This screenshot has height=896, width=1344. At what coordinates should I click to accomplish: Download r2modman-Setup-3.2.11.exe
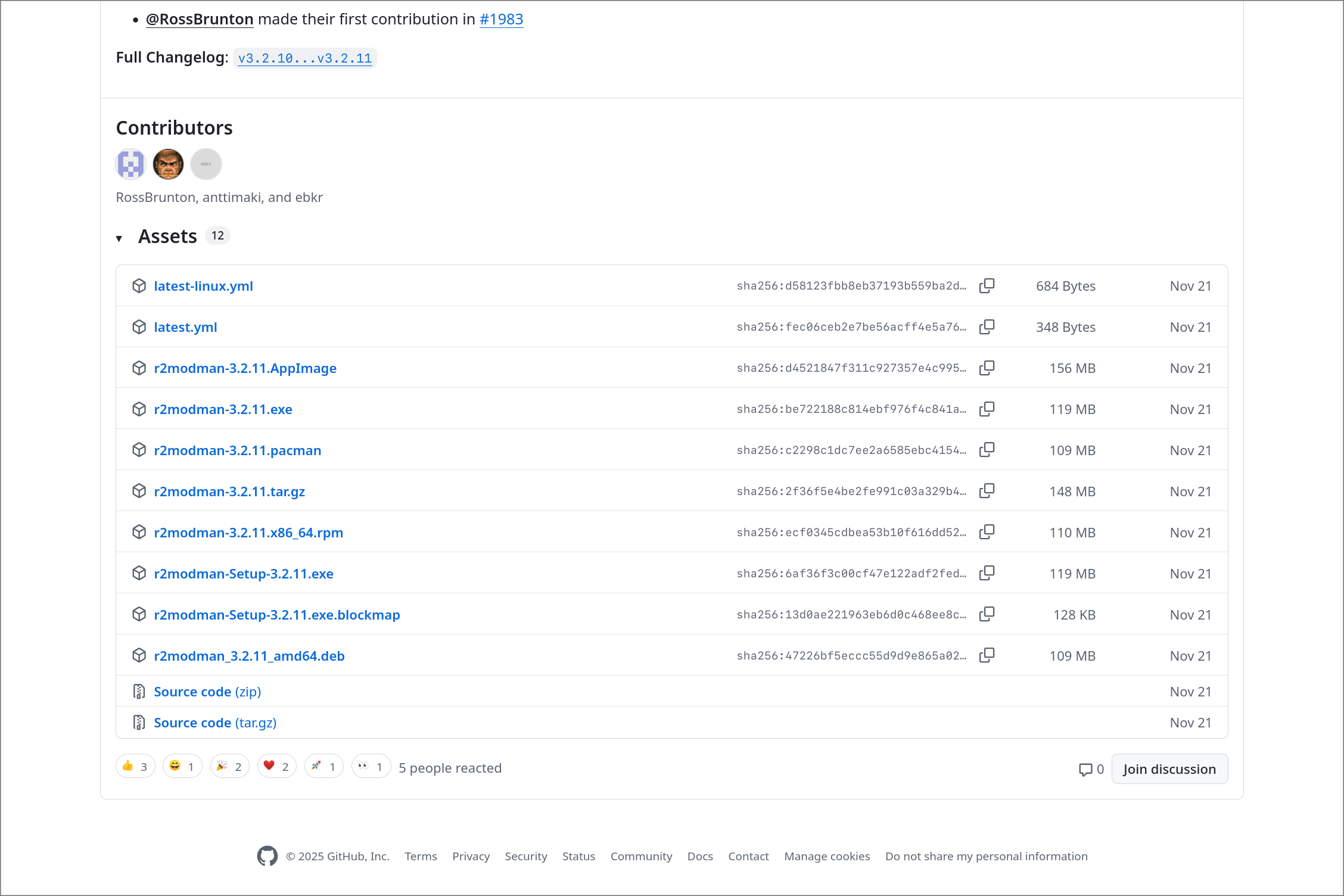tap(243, 574)
